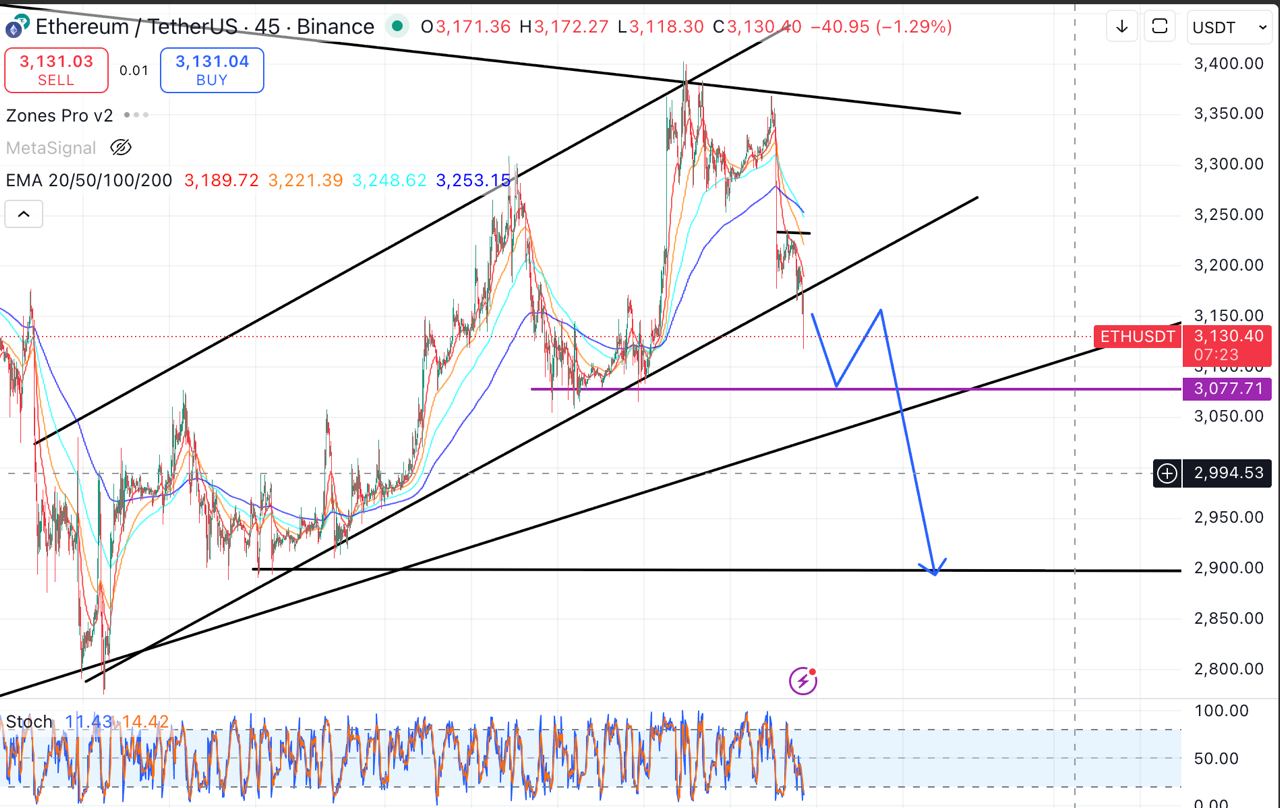Image resolution: width=1280 pixels, height=808 pixels.
Task: Open the Ethereum / TetherUS symbol title
Action: coord(205,27)
